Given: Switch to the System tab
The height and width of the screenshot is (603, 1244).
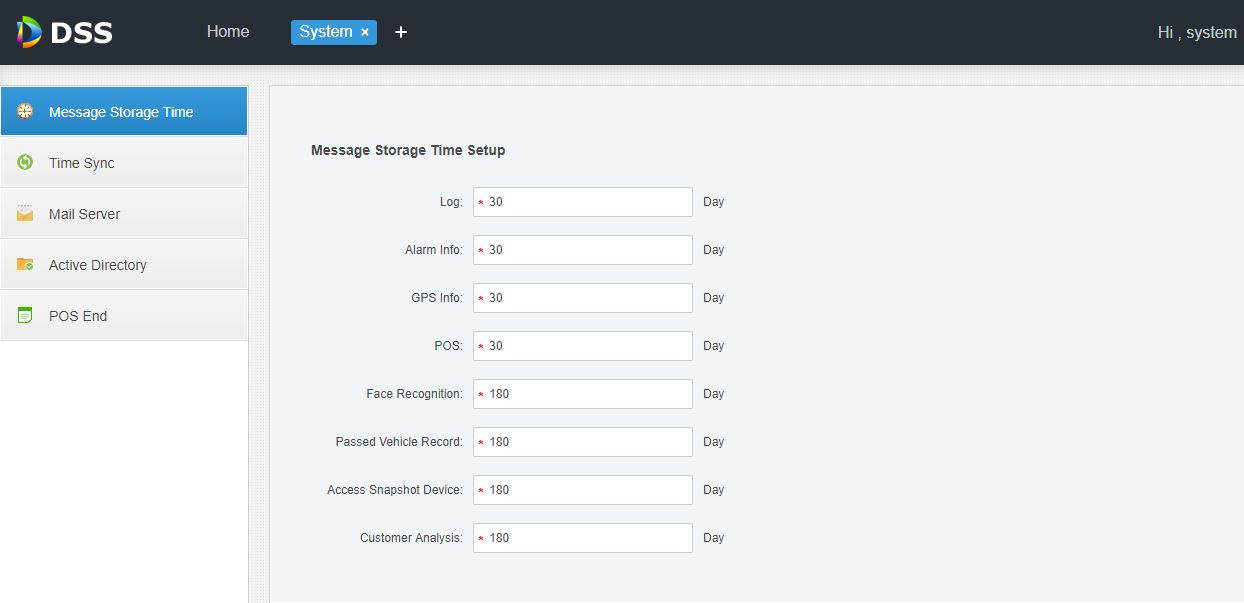Looking at the screenshot, I should click(x=325, y=32).
